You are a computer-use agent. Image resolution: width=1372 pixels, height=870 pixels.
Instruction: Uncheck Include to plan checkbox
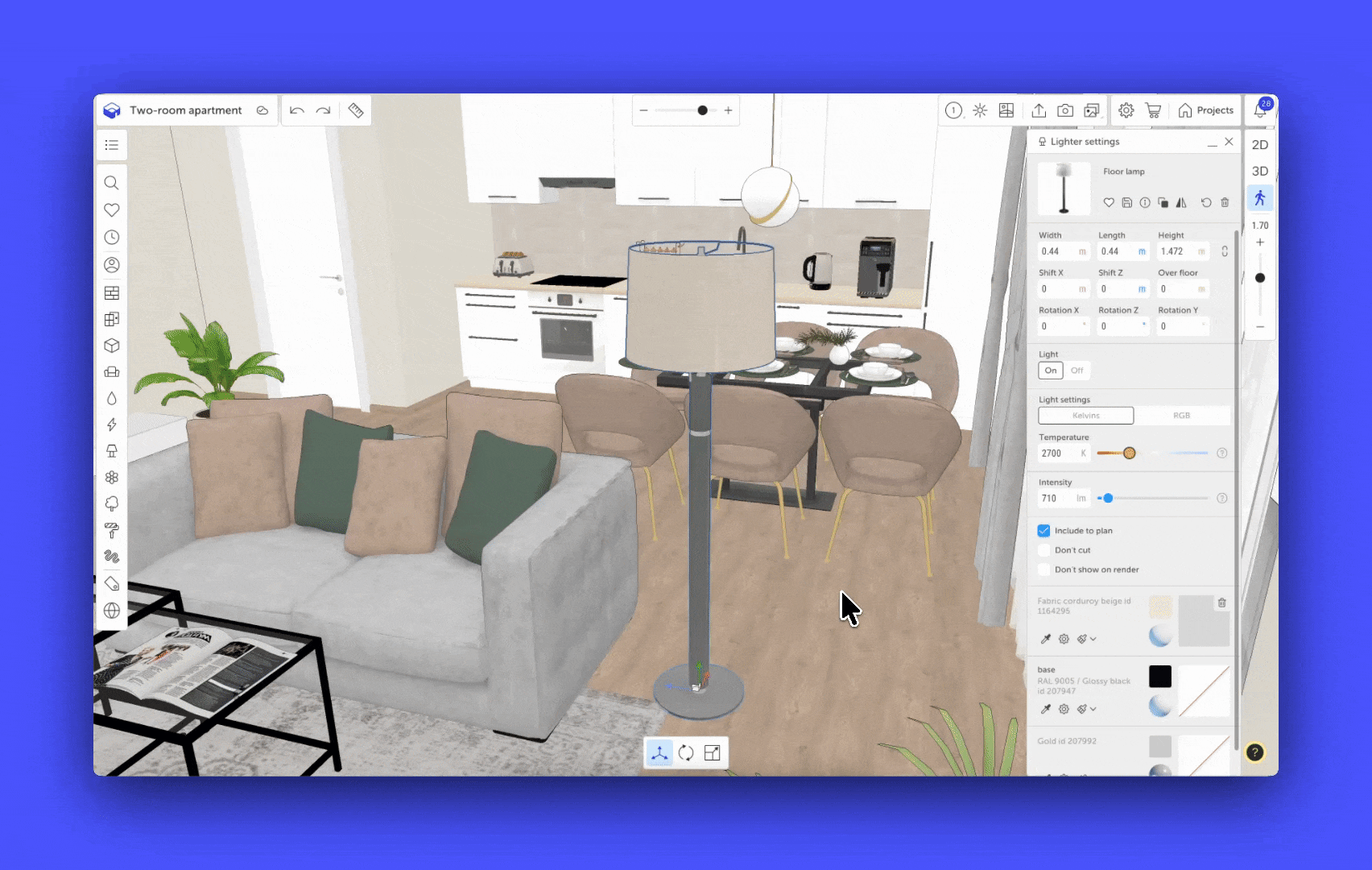pos(1044,531)
